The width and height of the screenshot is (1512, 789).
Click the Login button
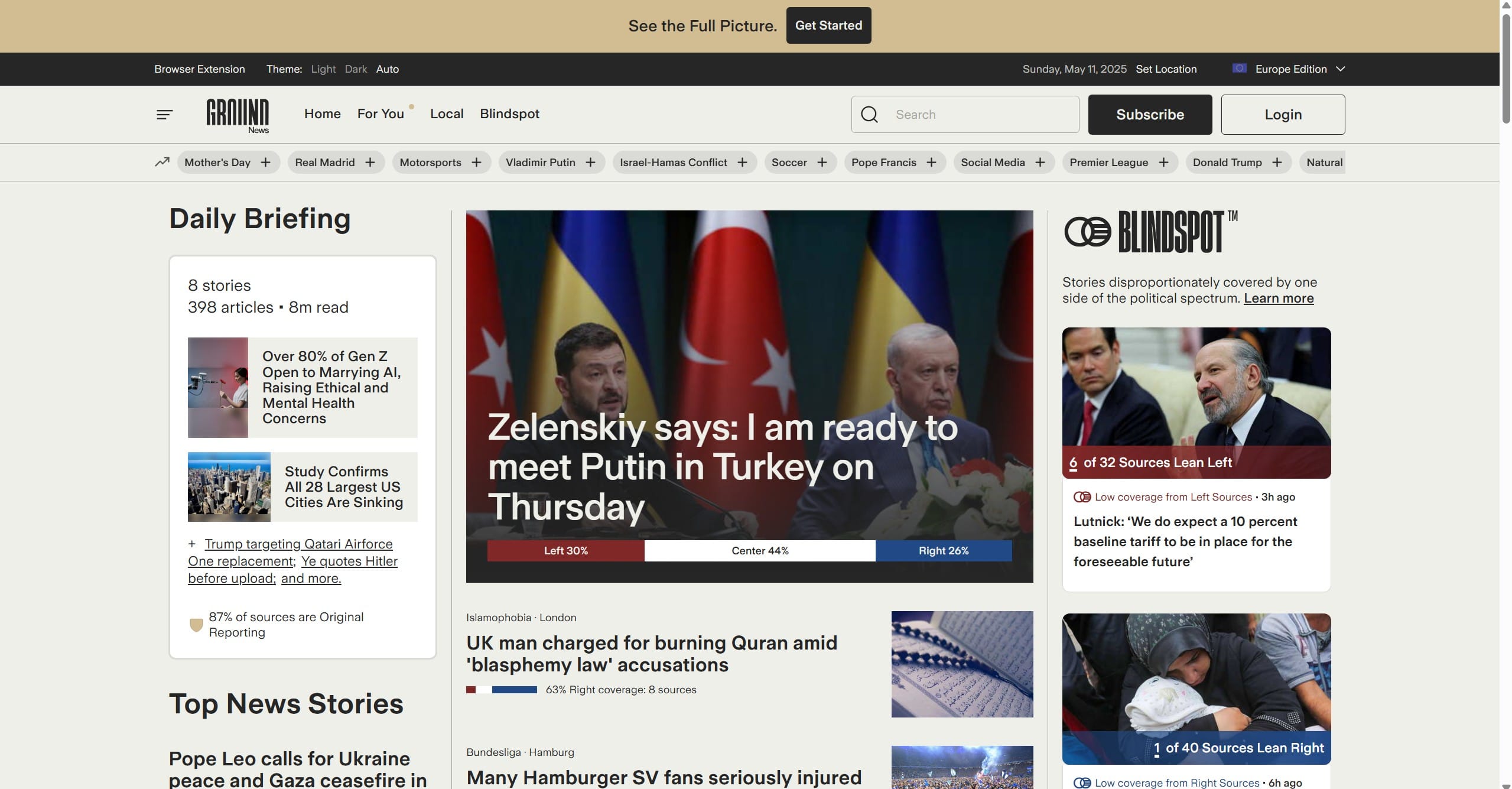click(1283, 115)
